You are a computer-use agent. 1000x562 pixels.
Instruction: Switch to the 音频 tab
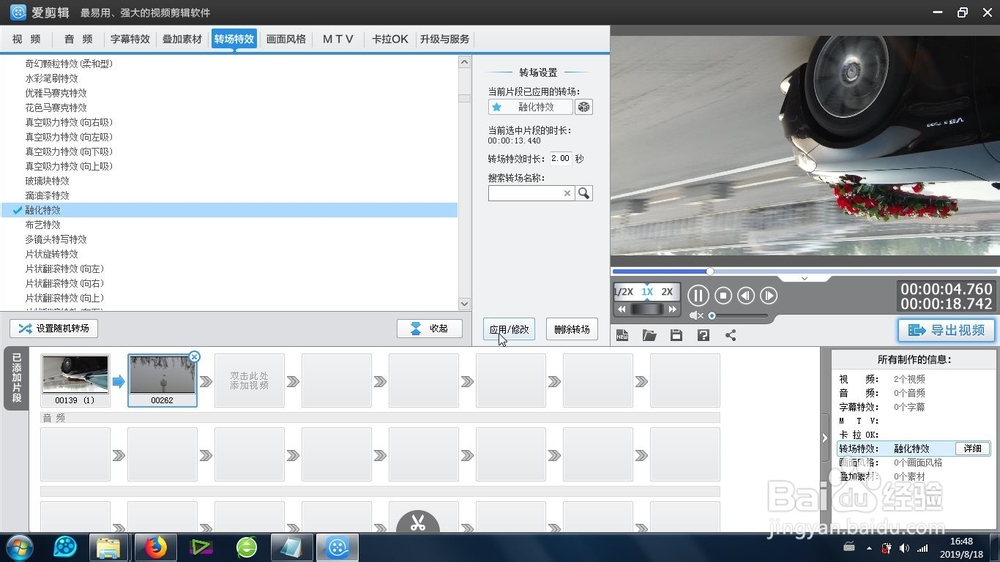tap(78, 39)
